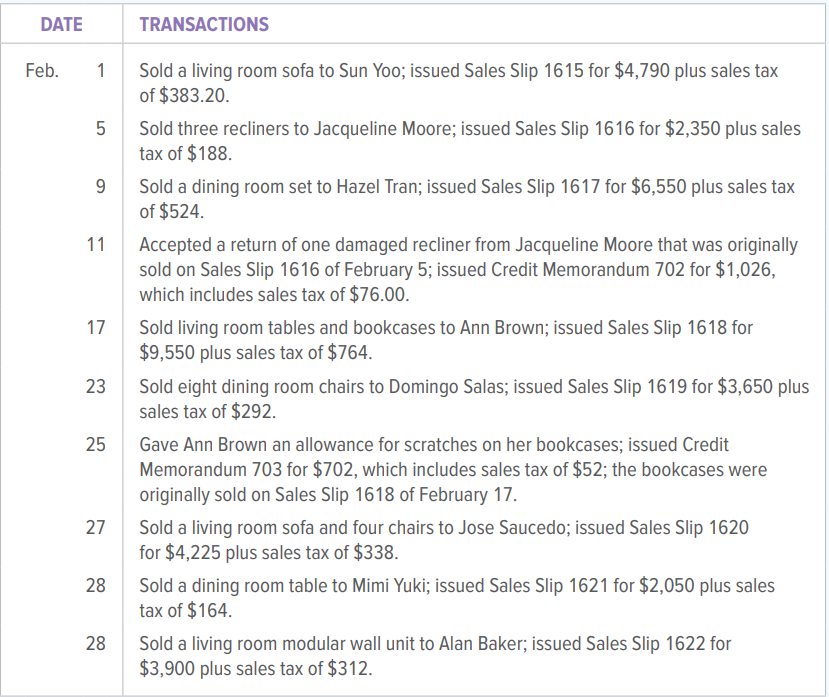Click the DATE column header

(61, 24)
